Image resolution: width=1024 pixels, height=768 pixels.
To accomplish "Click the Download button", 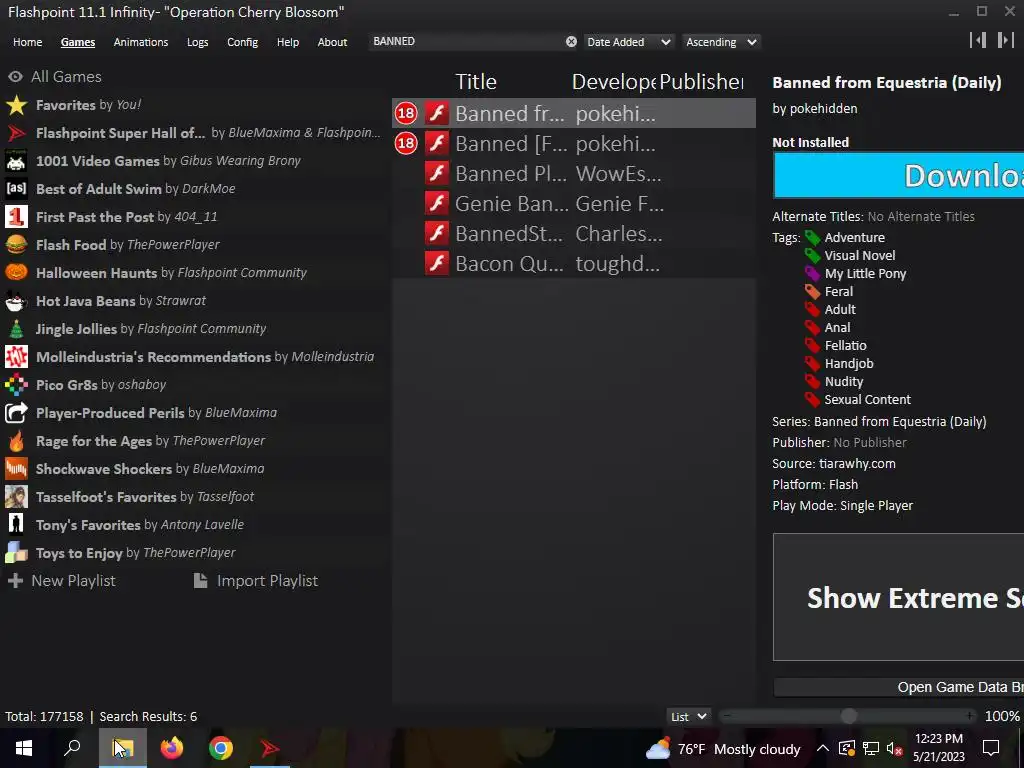I will point(899,175).
